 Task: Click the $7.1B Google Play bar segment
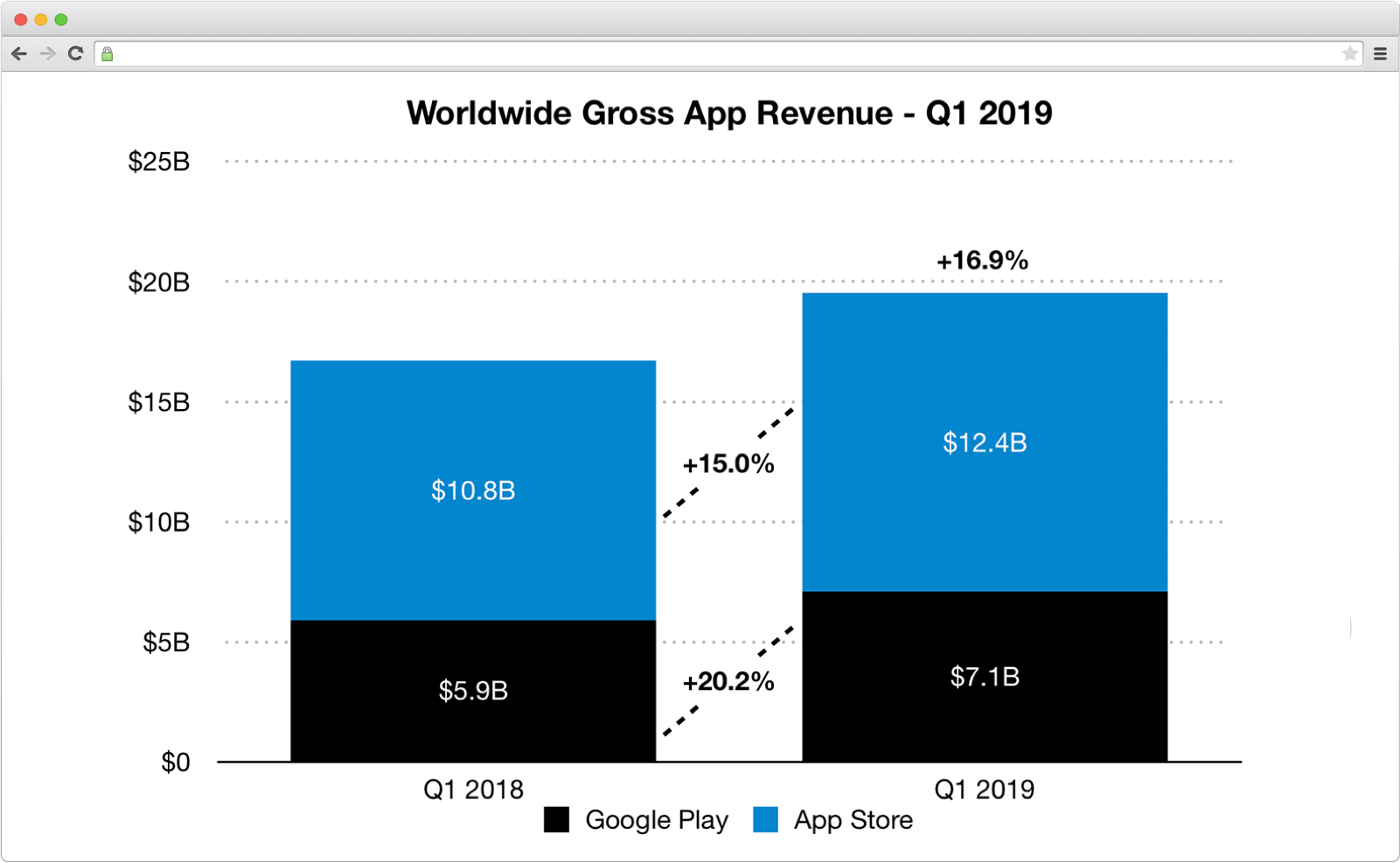click(x=985, y=677)
